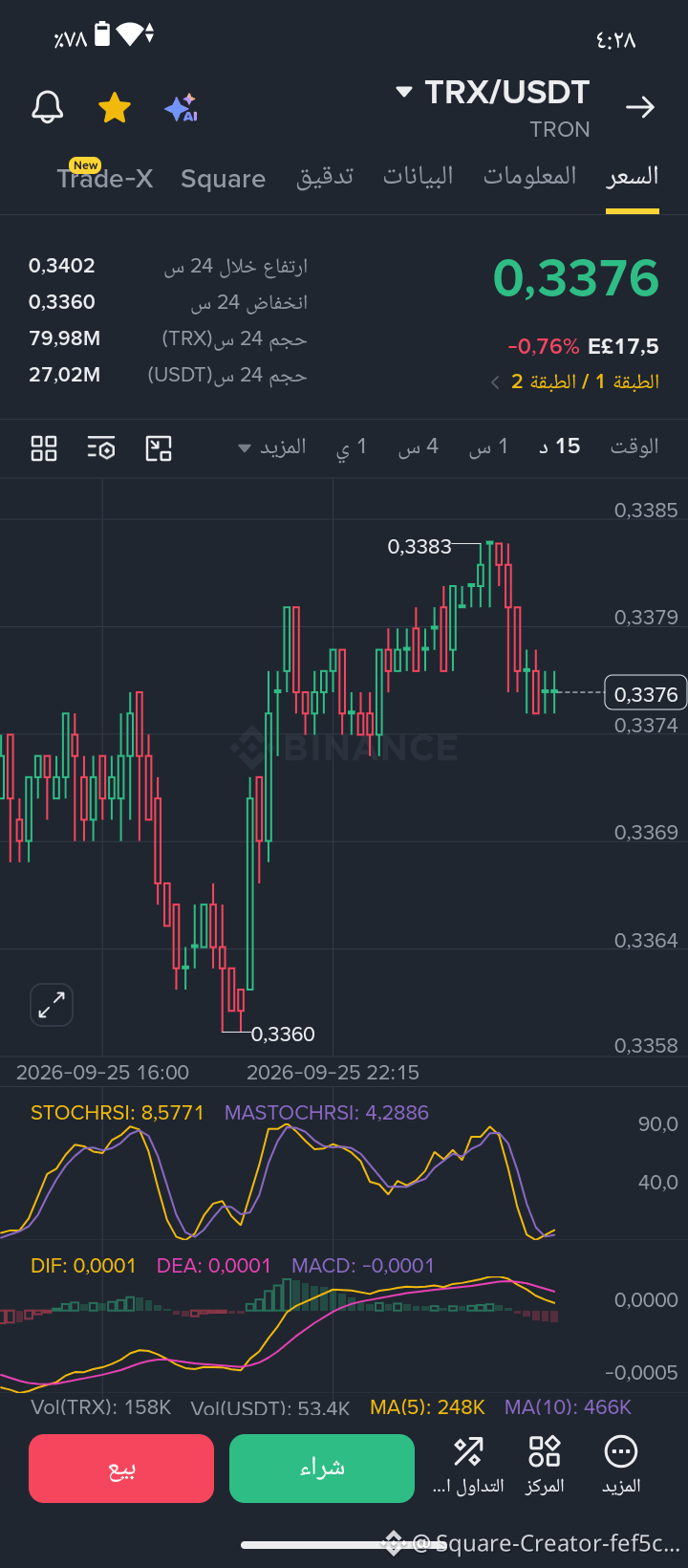Select the 4 س timeframe
688x1568 pixels.
coord(419,446)
